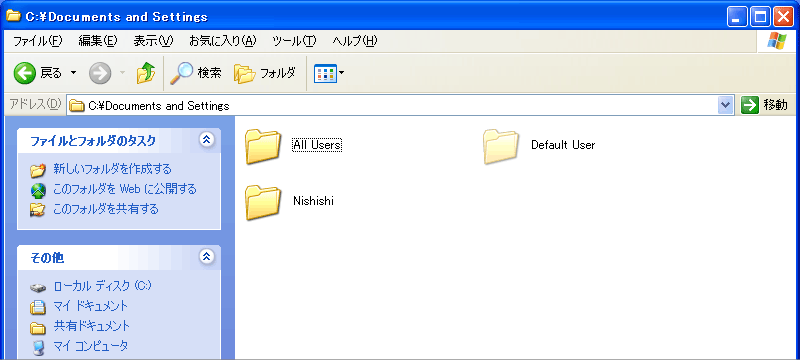Minimize the Documents and Settings window
Image resolution: width=800 pixels, height=360 pixels.
[737, 17]
